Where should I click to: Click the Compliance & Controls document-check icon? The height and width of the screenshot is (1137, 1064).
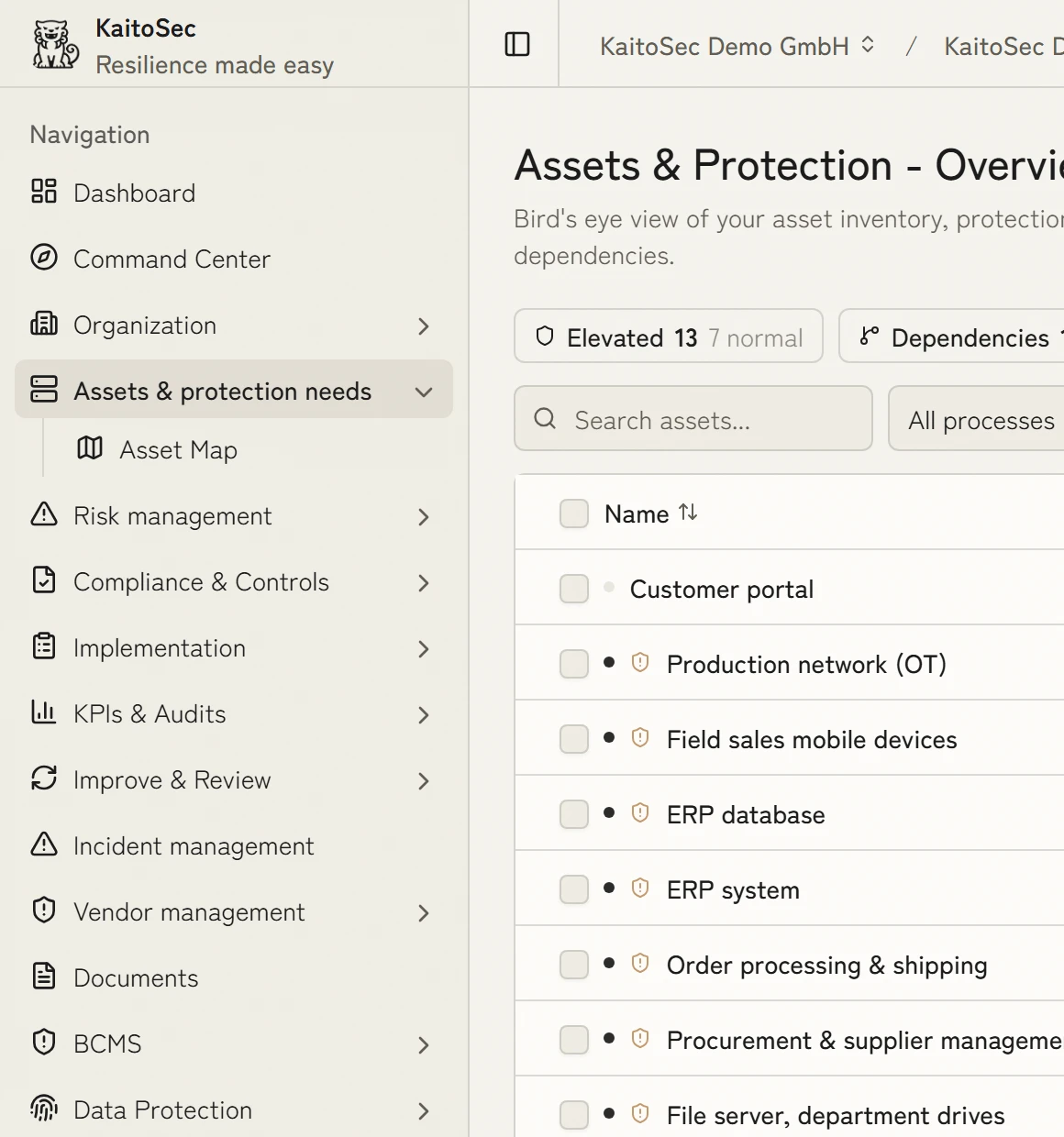(44, 580)
